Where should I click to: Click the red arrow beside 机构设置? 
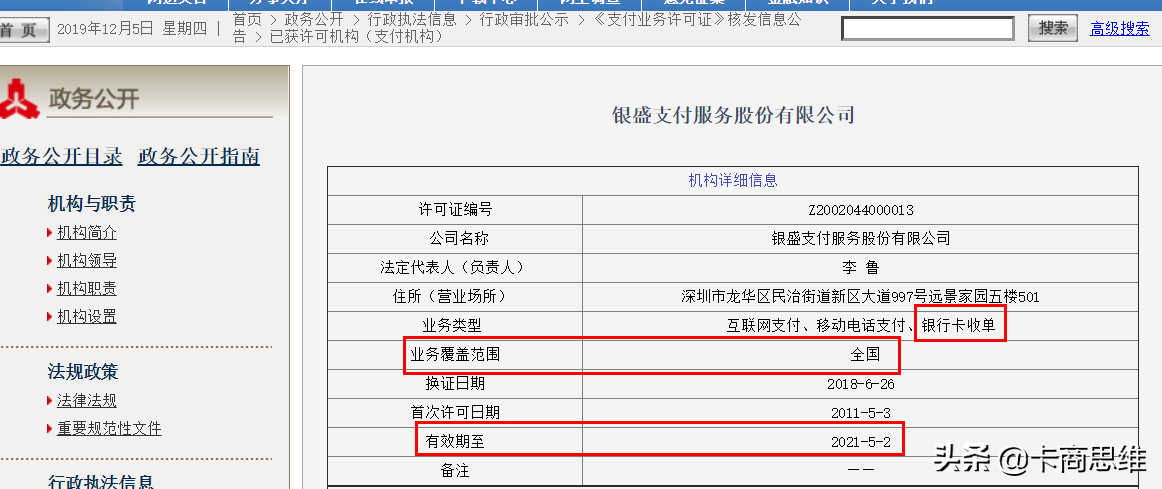[50, 317]
